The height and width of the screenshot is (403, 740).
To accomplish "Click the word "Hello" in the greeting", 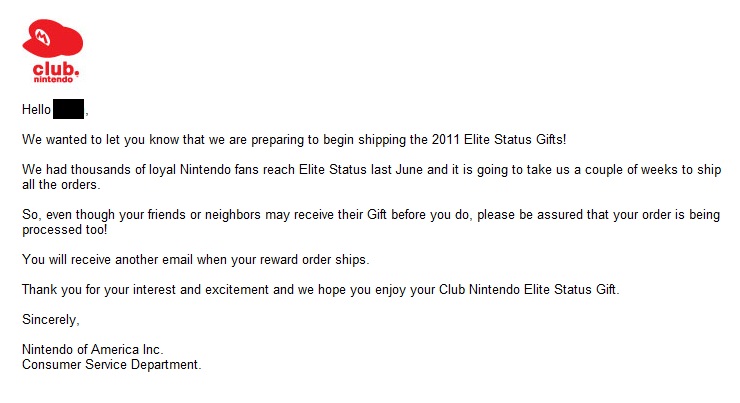I will tap(36, 109).
